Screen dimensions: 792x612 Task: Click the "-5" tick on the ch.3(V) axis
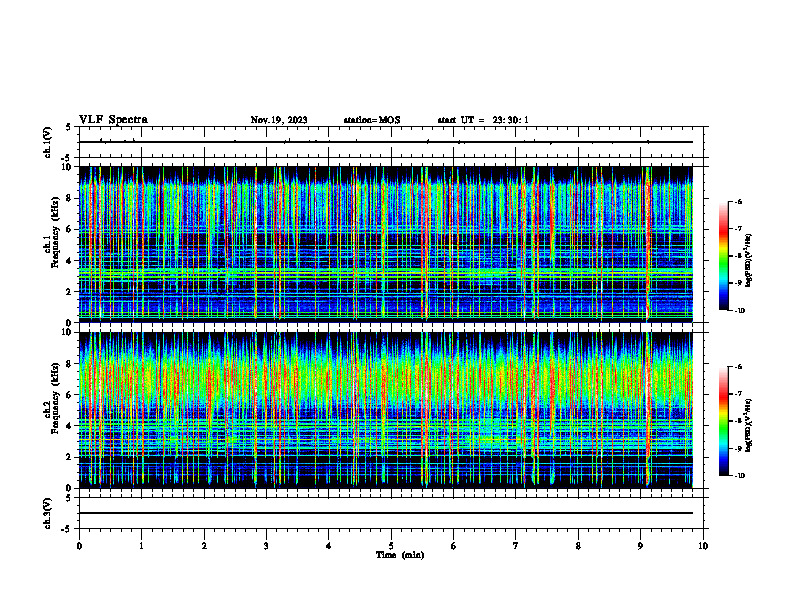point(67,529)
